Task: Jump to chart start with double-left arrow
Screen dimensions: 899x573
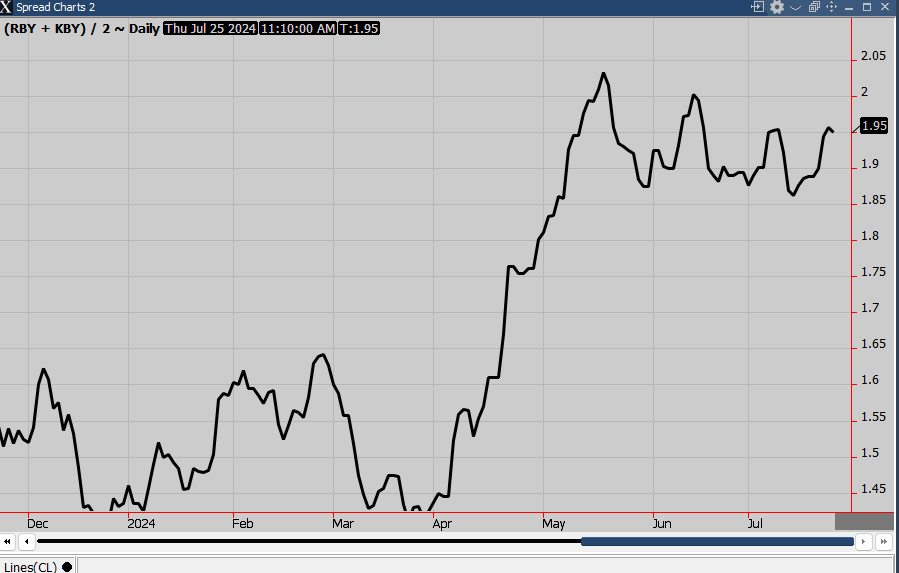Action: [x=7, y=541]
